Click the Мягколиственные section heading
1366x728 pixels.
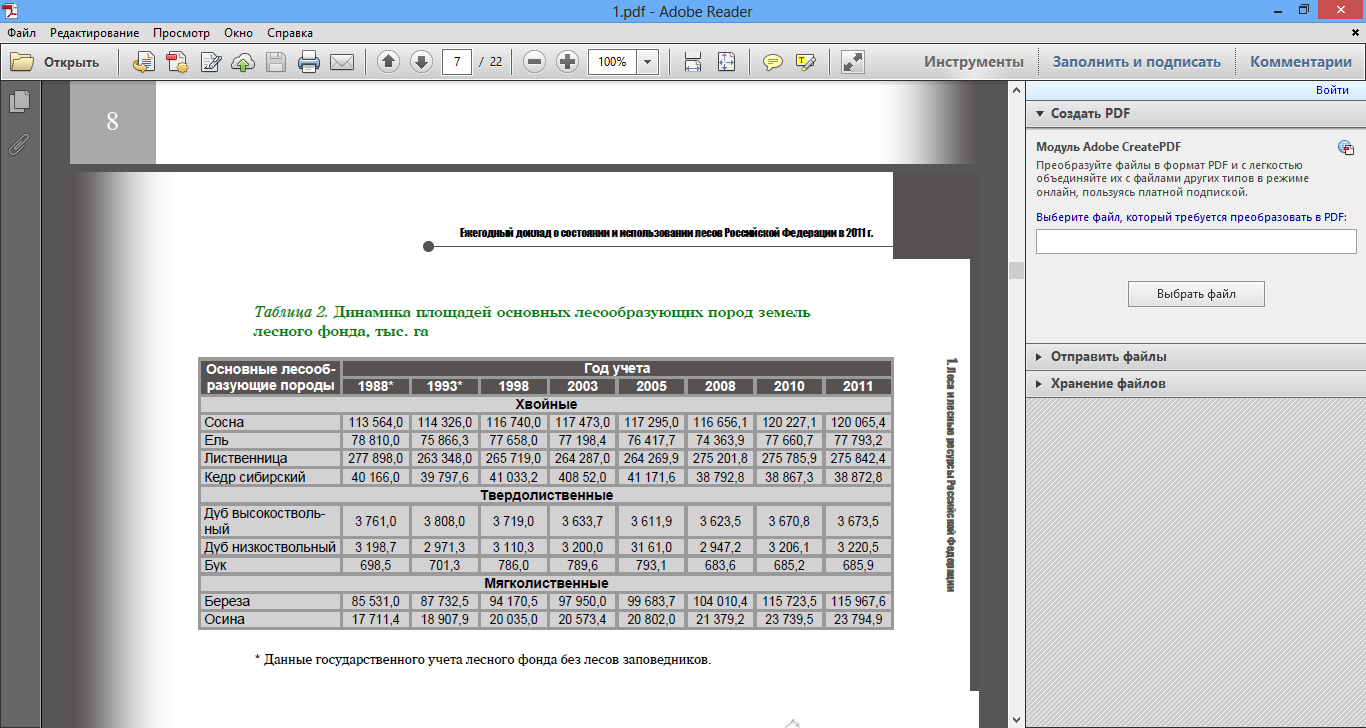point(546,583)
